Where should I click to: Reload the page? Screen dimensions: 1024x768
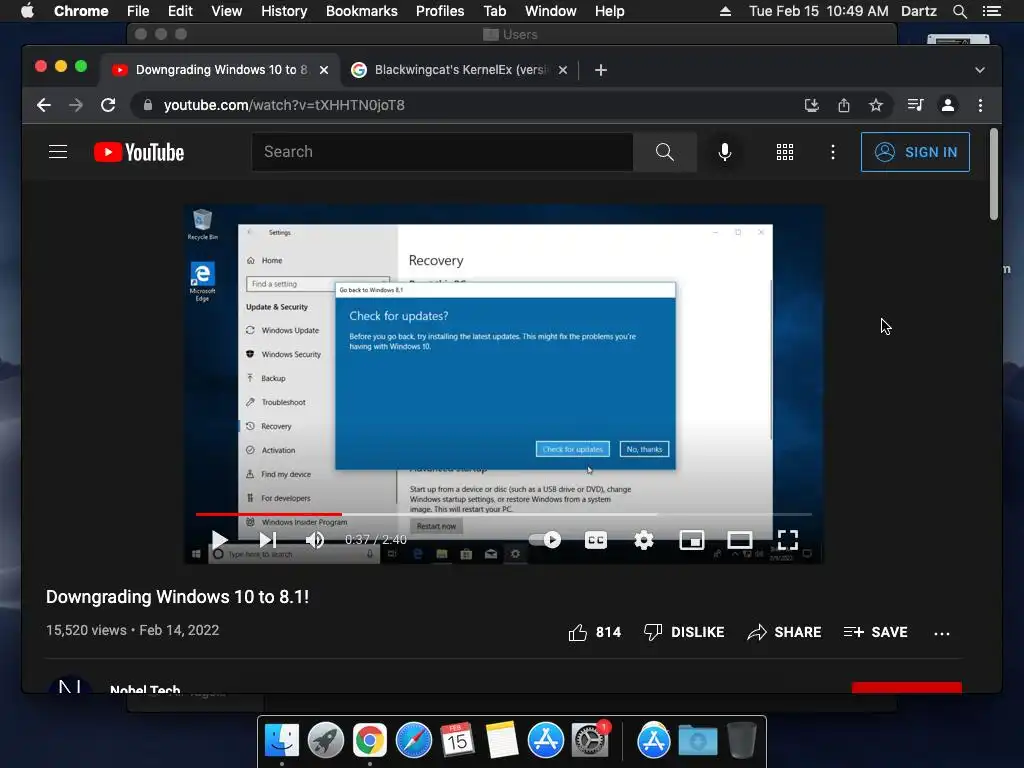tap(108, 105)
